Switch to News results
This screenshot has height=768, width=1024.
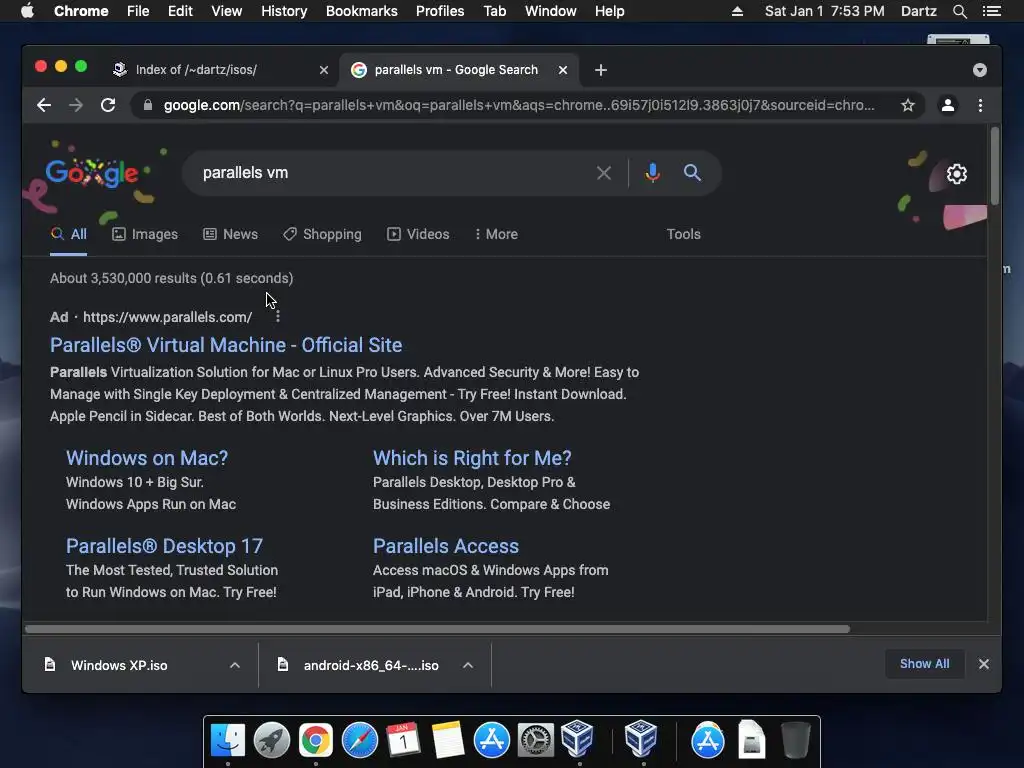point(231,234)
